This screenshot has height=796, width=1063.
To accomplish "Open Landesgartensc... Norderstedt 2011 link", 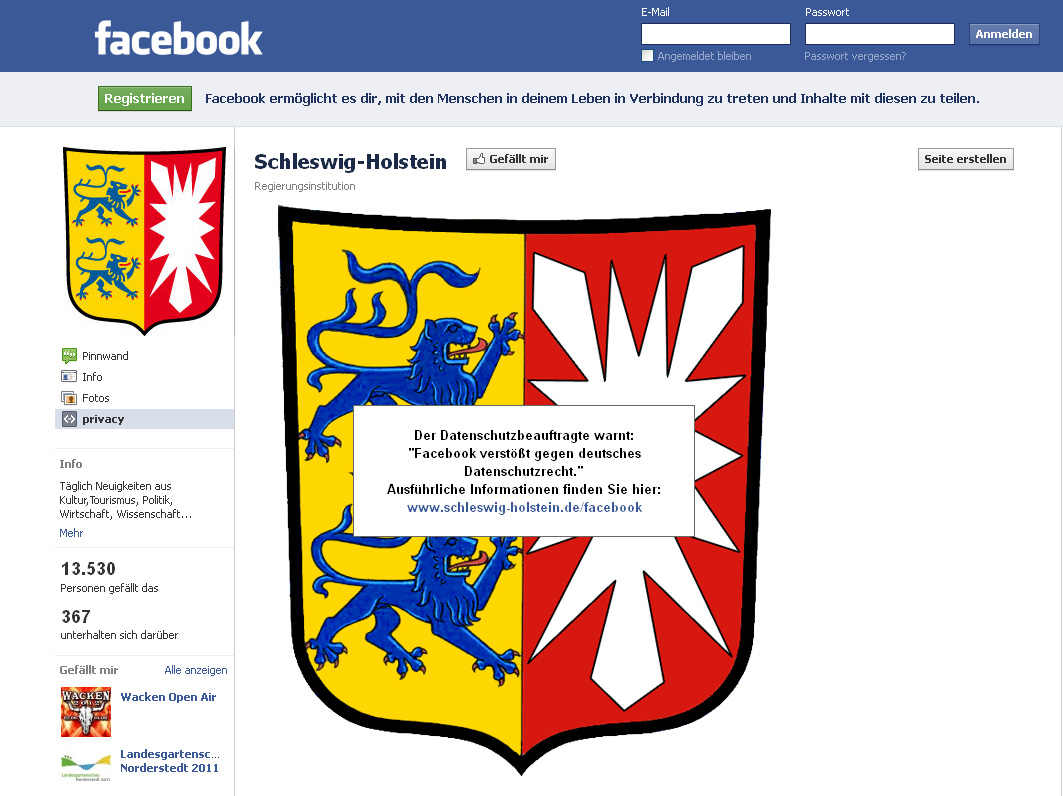I will [169, 761].
